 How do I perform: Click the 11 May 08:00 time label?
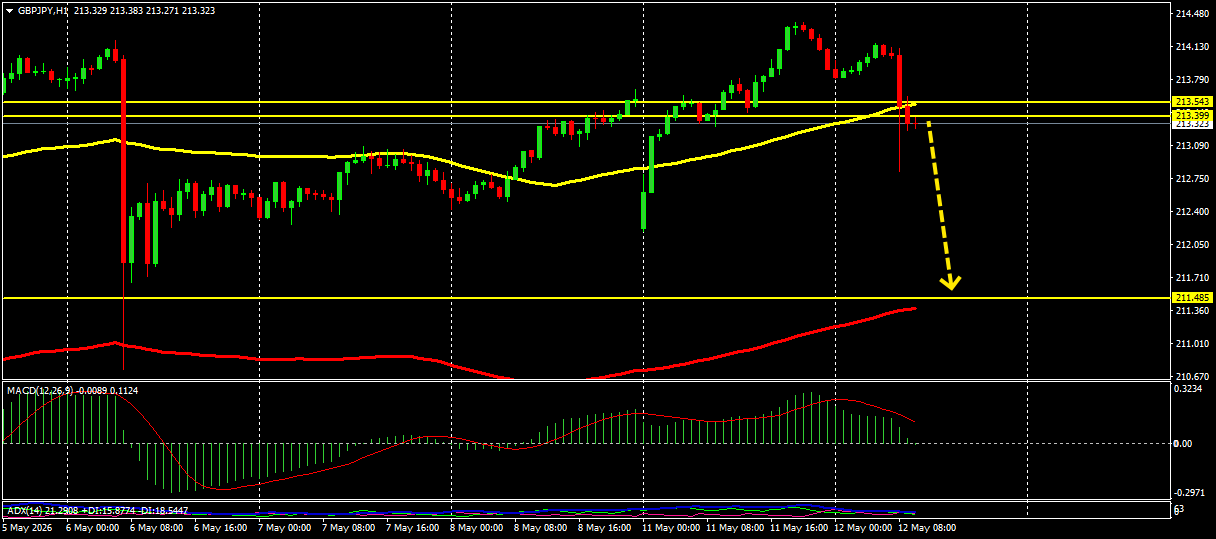click(737, 527)
